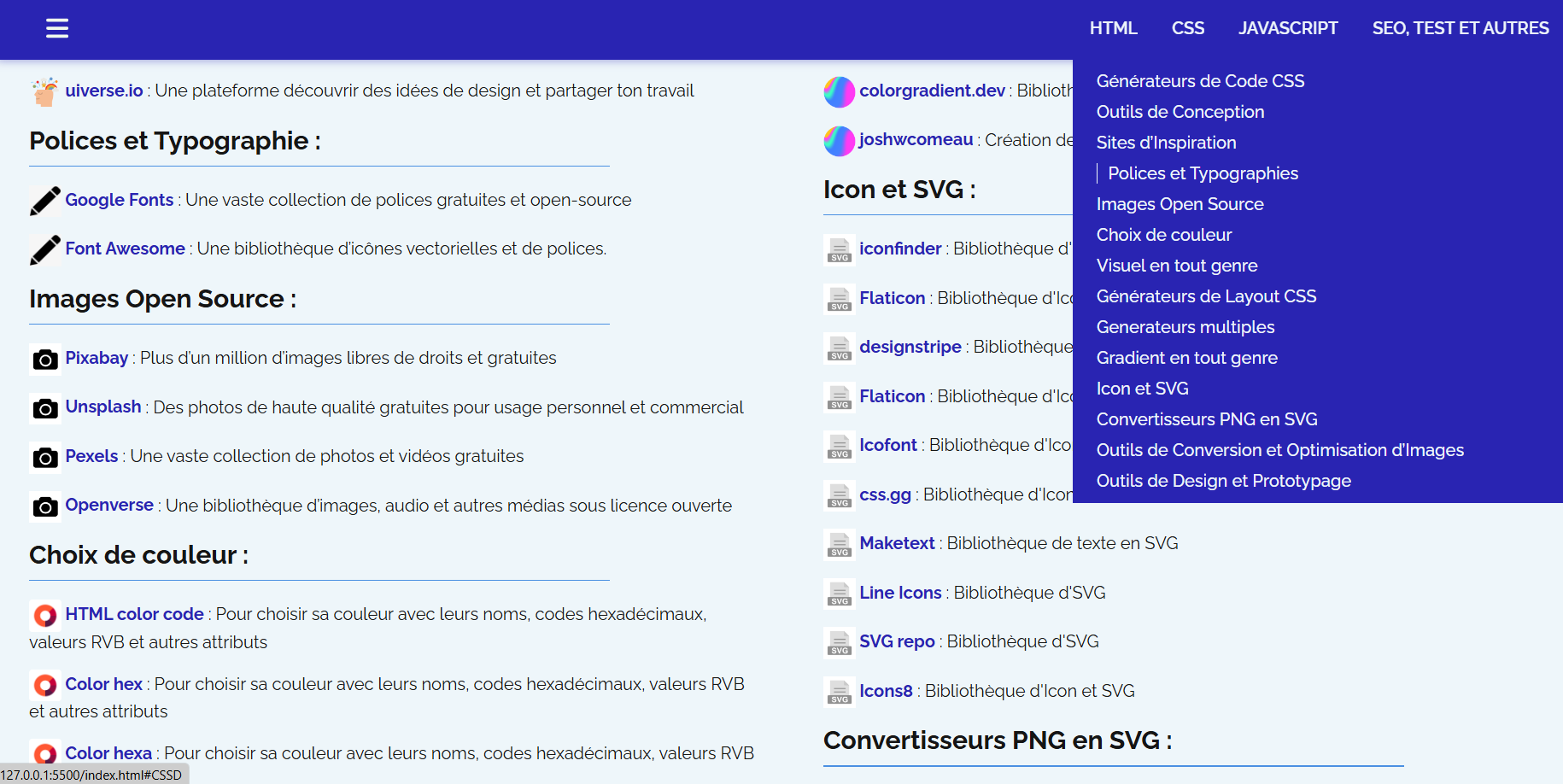Click the camera icon beside Pexels
This screenshot has width=1563, height=784.
coord(45,457)
